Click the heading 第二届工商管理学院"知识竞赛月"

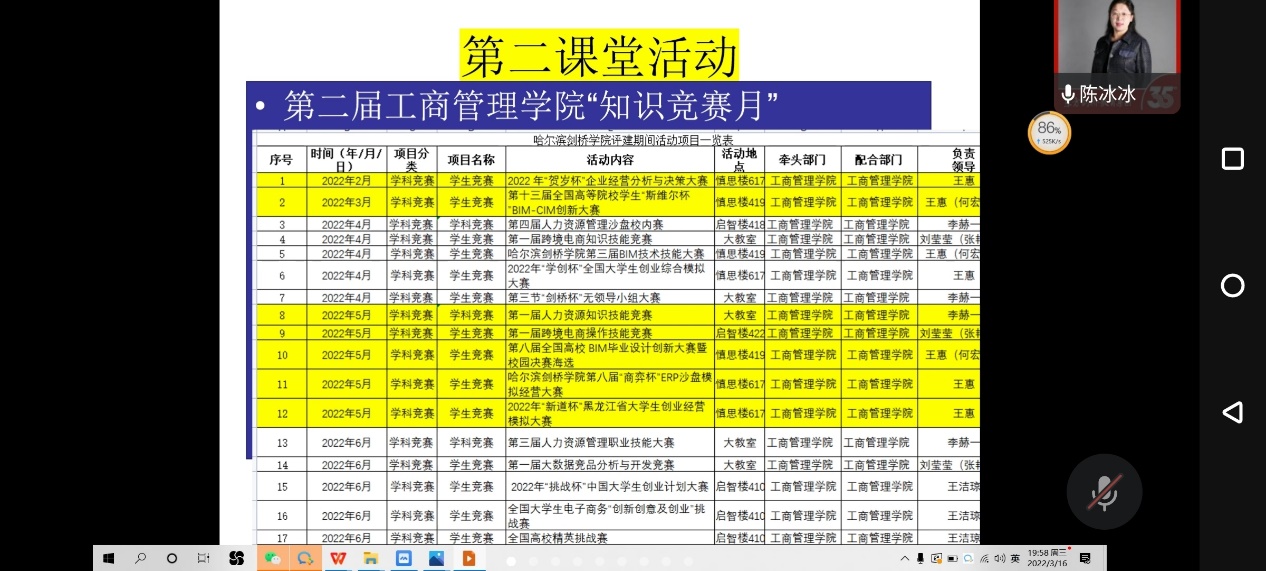[531, 104]
